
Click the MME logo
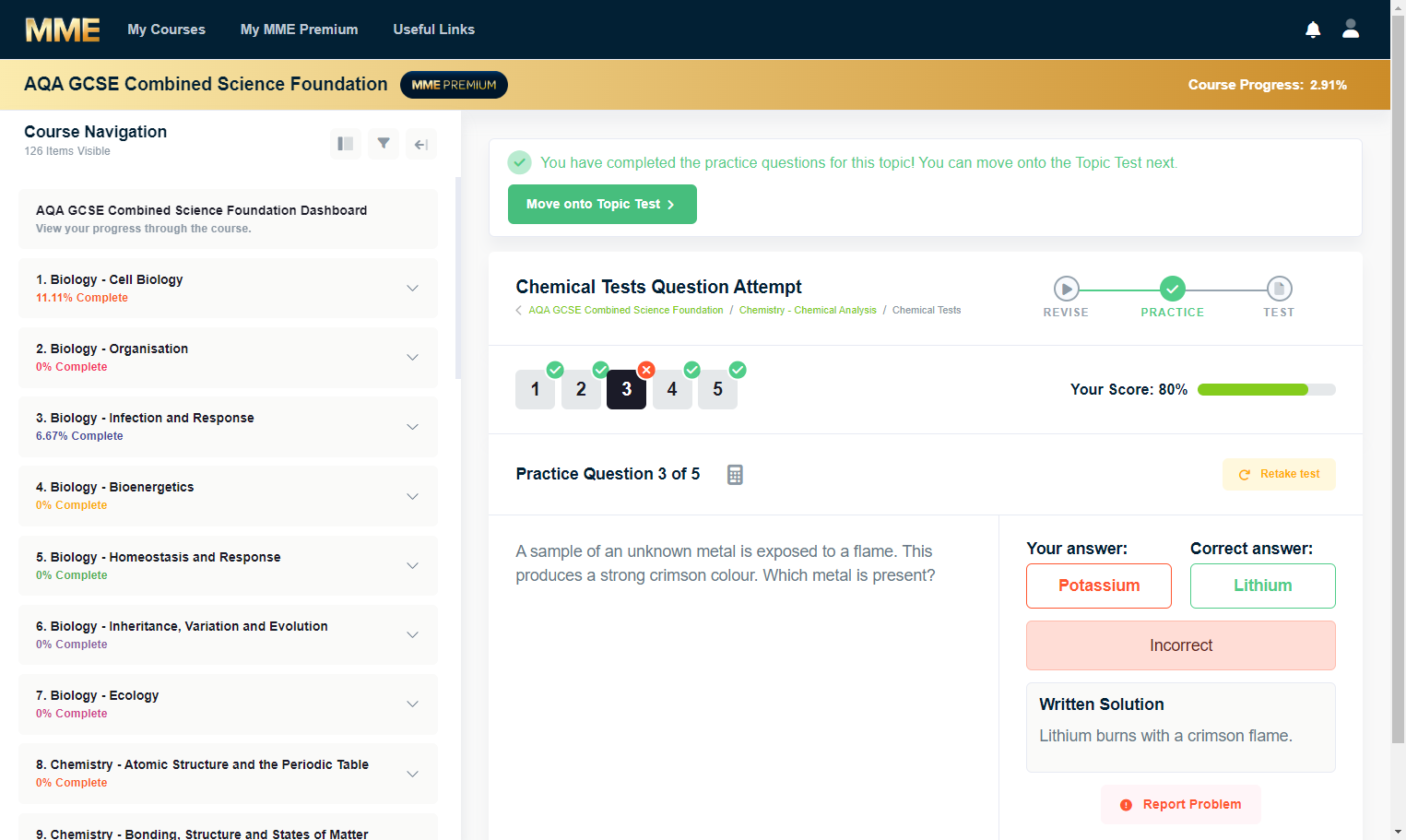tap(63, 30)
